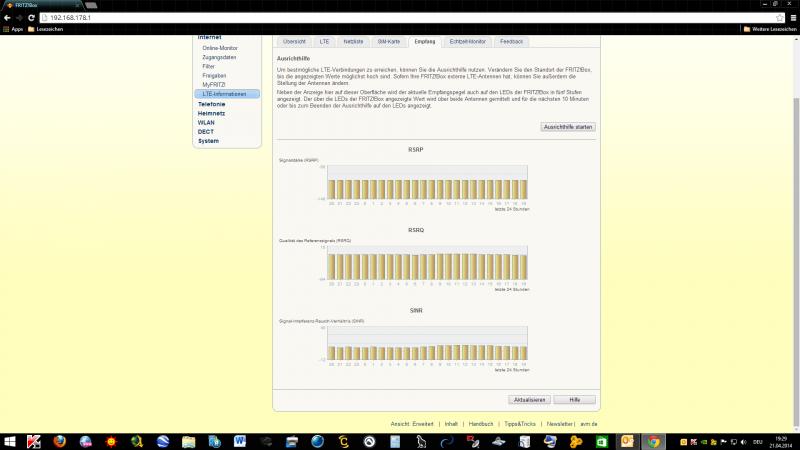Open Microsoft Word from the taskbar
Image resolution: width=800 pixels, height=450 pixels.
[240, 441]
